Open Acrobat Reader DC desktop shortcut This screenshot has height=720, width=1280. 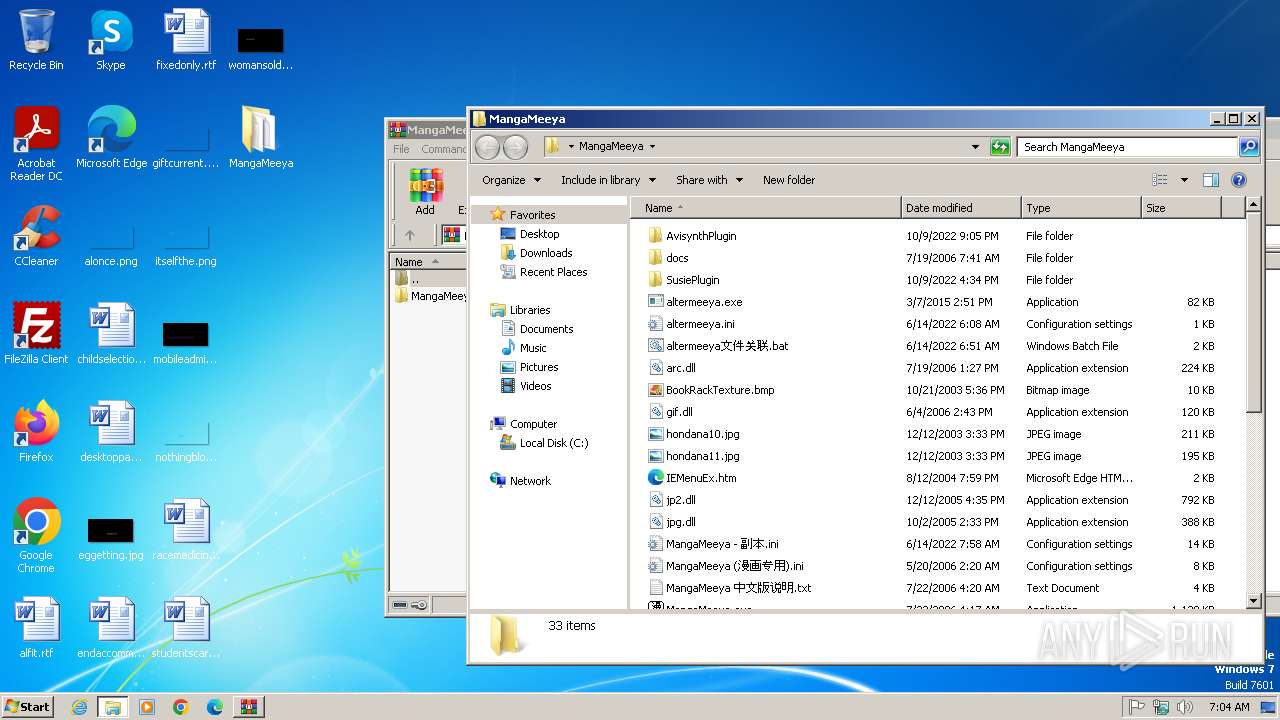(36, 144)
